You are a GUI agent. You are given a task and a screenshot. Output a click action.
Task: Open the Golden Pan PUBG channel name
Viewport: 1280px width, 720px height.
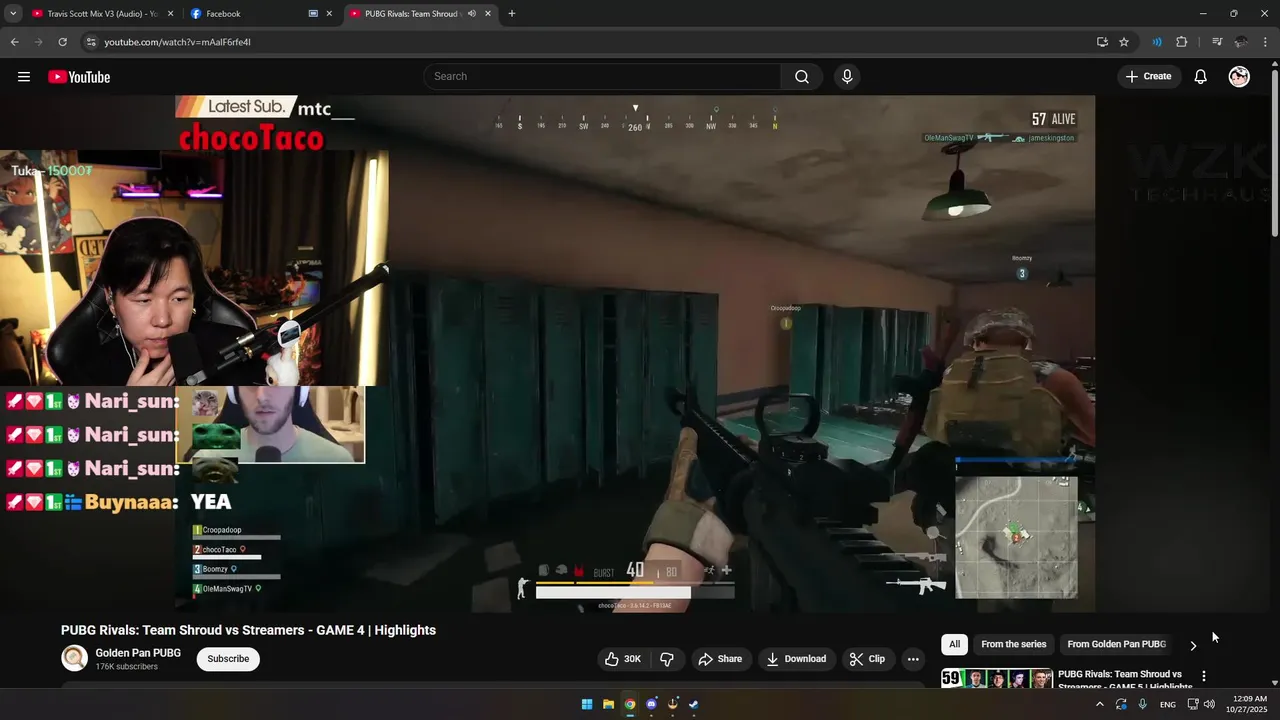(x=138, y=653)
